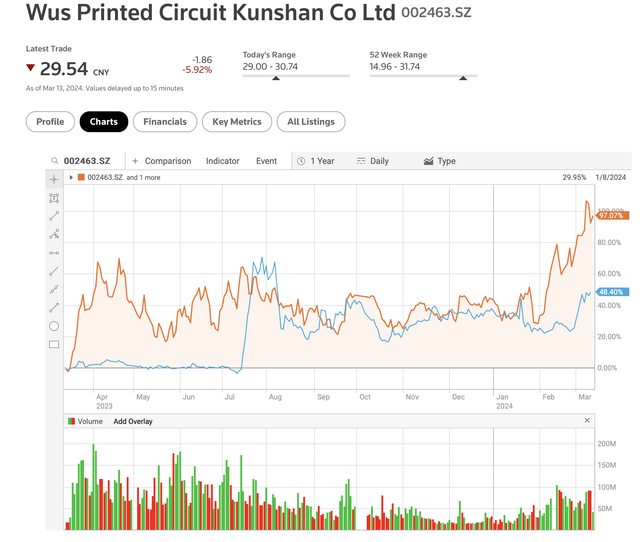Select the percent line drawing tool

click(x=54, y=234)
